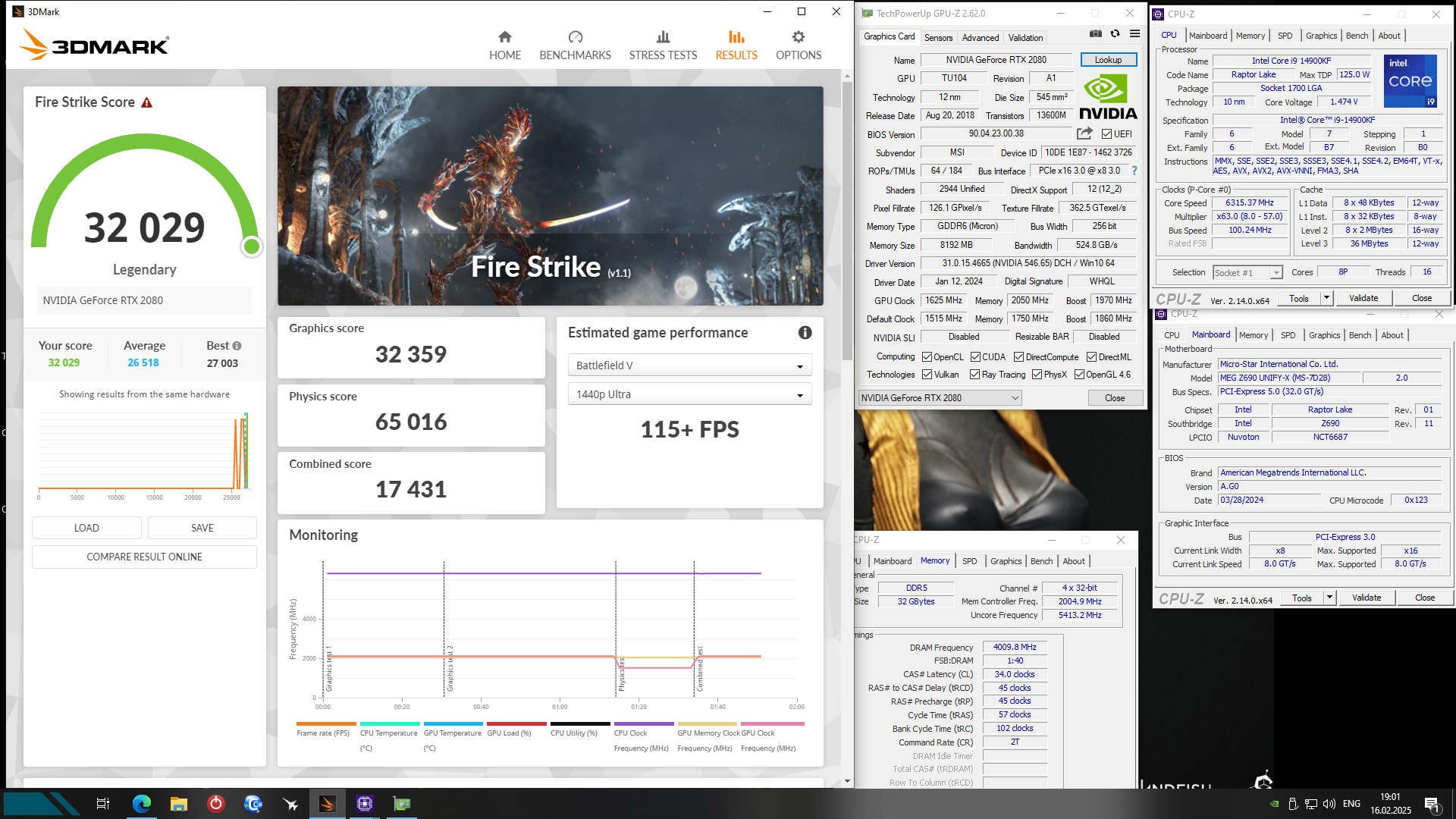The width and height of the screenshot is (1456, 819).
Task: Click Estimated game performance info icon
Action: click(x=805, y=333)
